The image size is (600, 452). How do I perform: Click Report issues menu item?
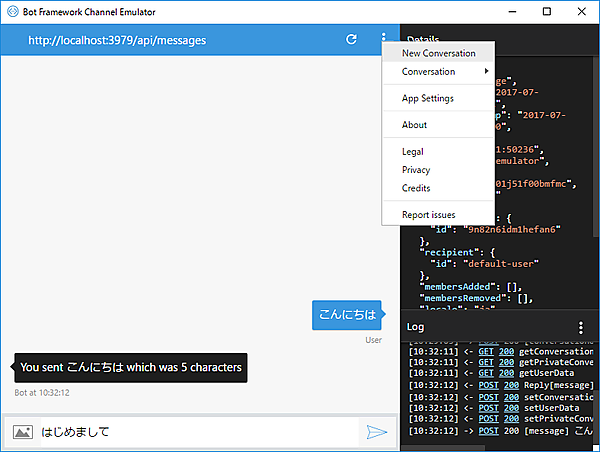point(439,215)
